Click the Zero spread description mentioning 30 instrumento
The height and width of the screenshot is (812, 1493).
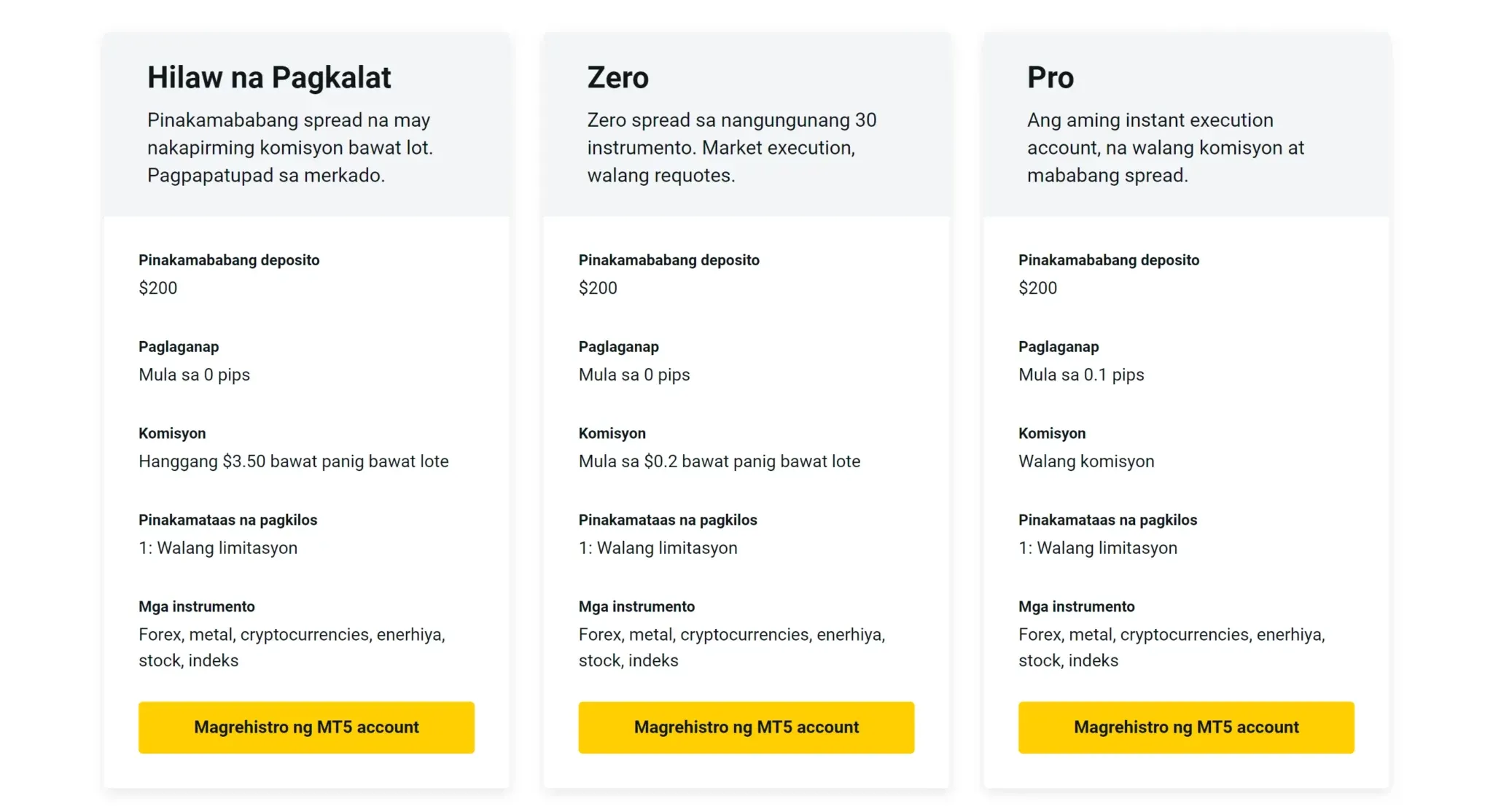[732, 147]
